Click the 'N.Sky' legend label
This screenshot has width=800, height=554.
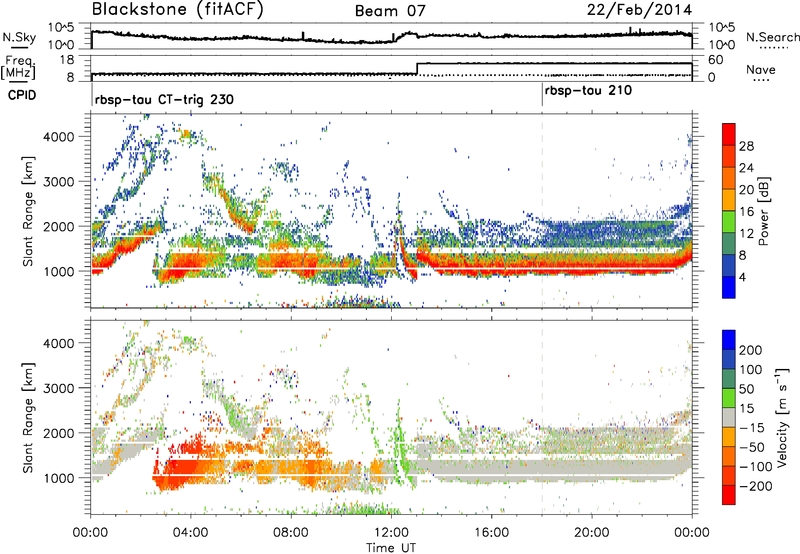click(19, 37)
